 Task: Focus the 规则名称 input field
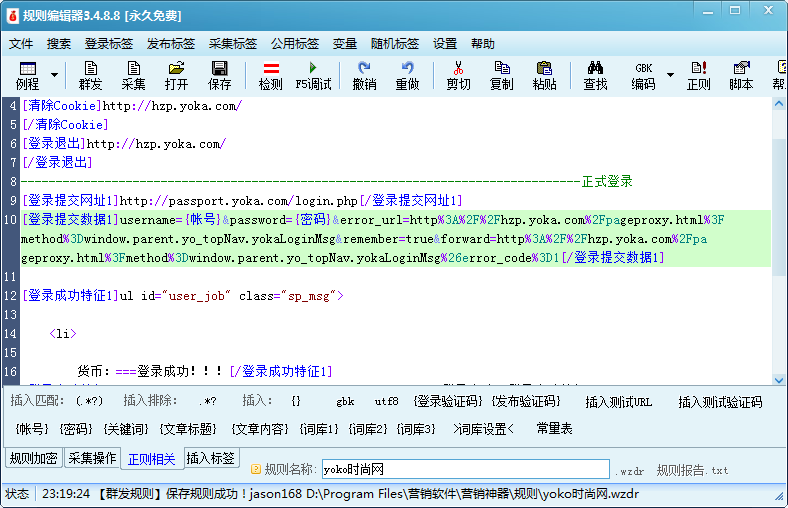coord(465,469)
